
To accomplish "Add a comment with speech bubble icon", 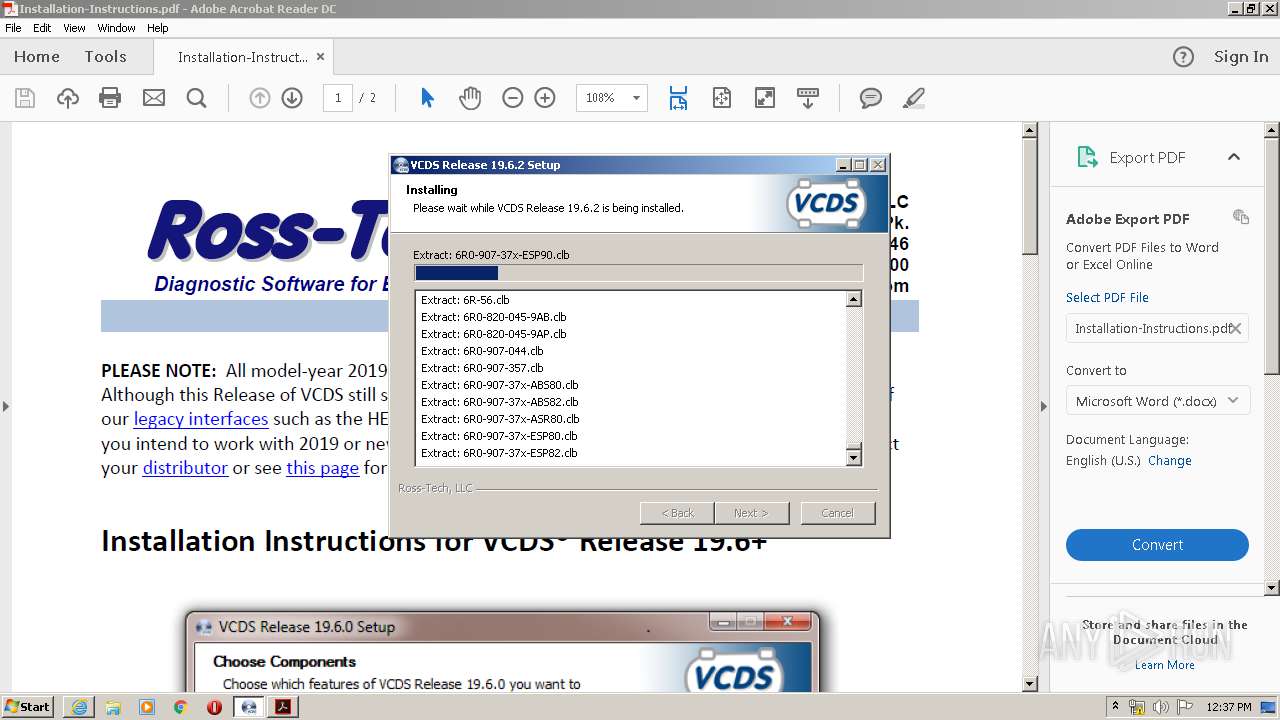I will (871, 98).
